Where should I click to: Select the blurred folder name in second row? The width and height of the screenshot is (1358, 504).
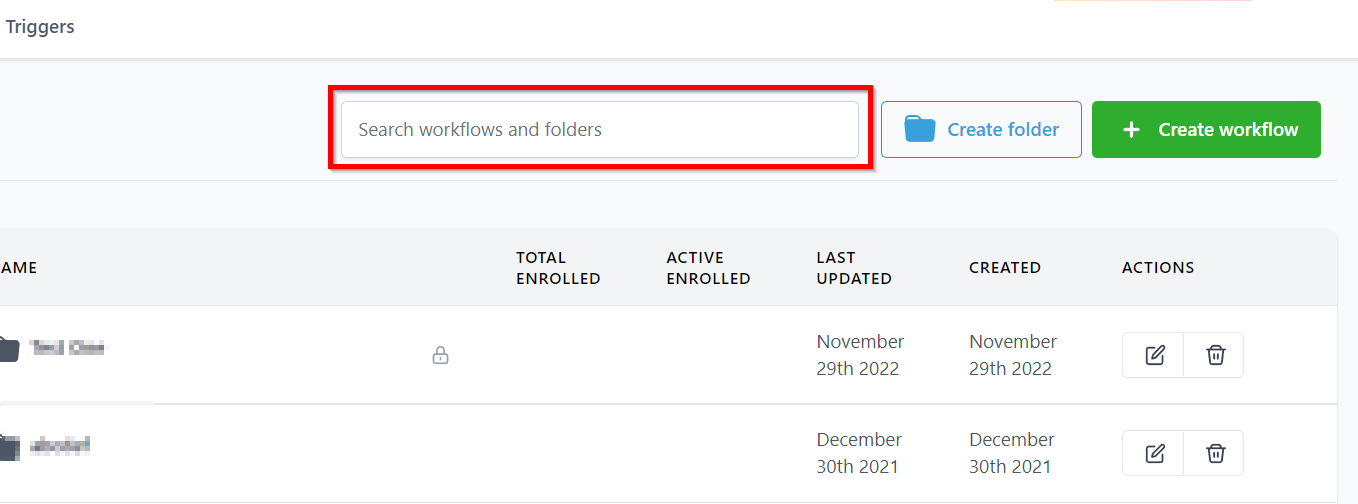click(x=61, y=446)
